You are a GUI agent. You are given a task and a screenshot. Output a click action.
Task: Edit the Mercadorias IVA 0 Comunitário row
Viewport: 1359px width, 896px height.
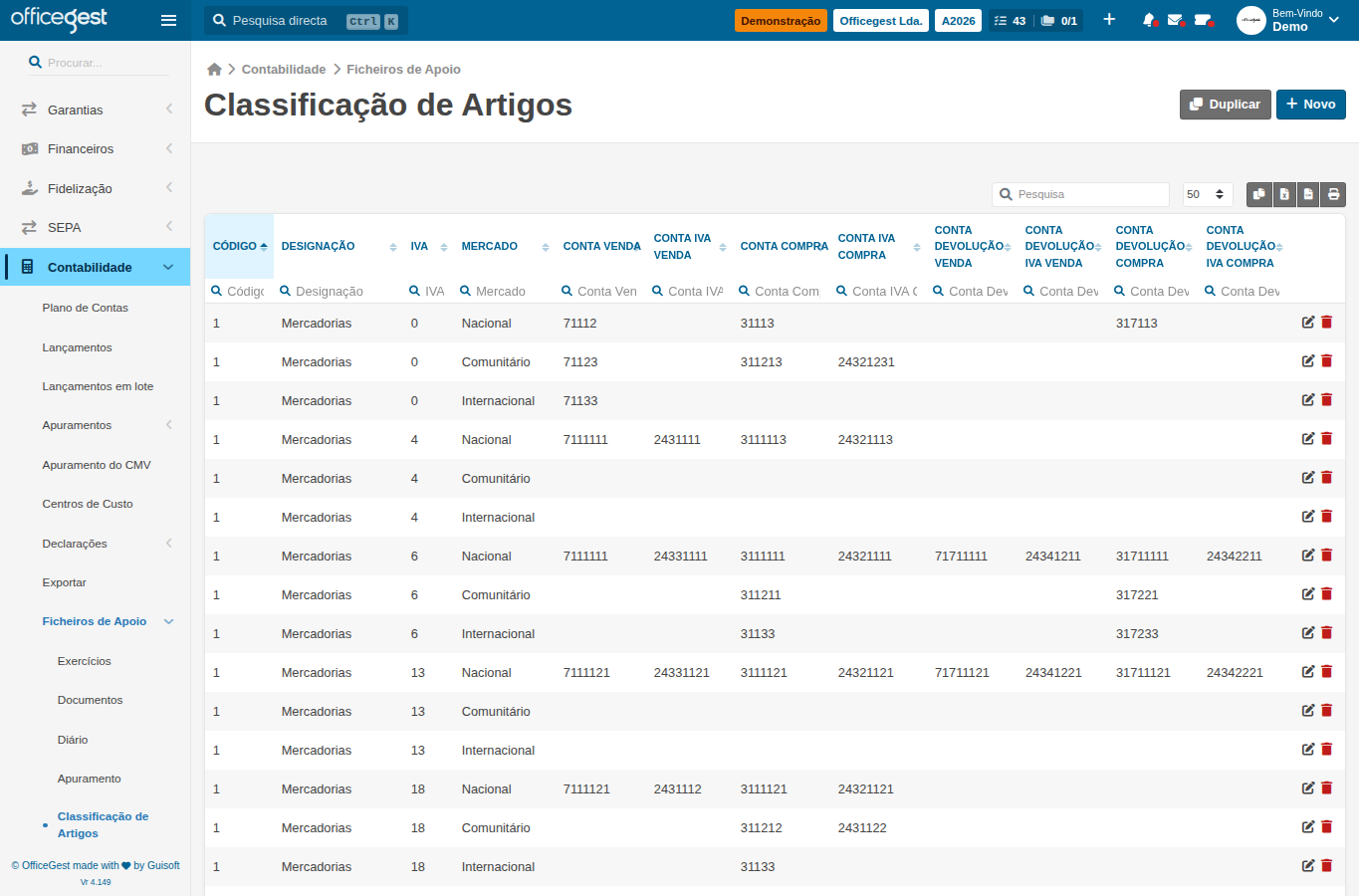(1308, 360)
